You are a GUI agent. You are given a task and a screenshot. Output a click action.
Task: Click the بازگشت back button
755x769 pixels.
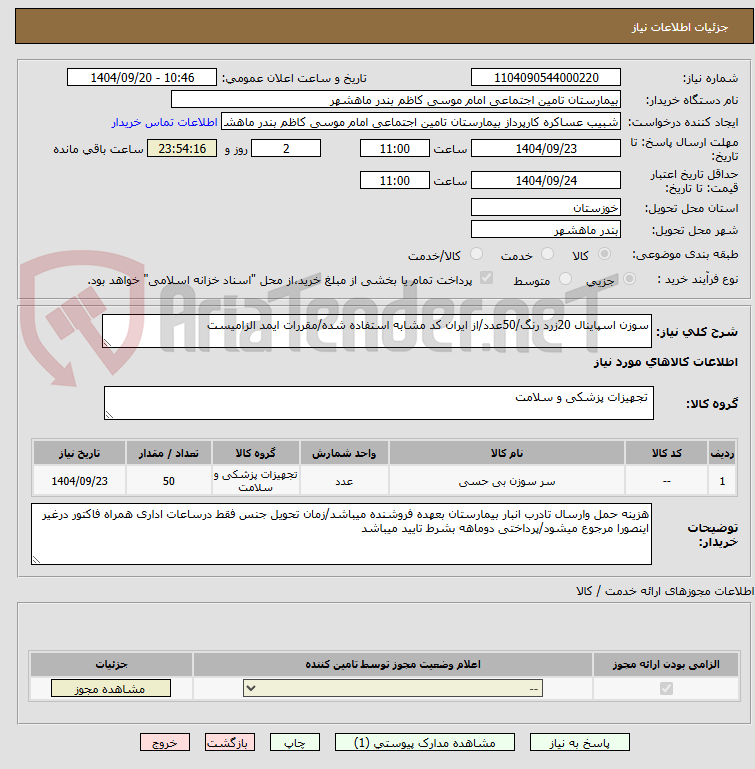(230, 743)
